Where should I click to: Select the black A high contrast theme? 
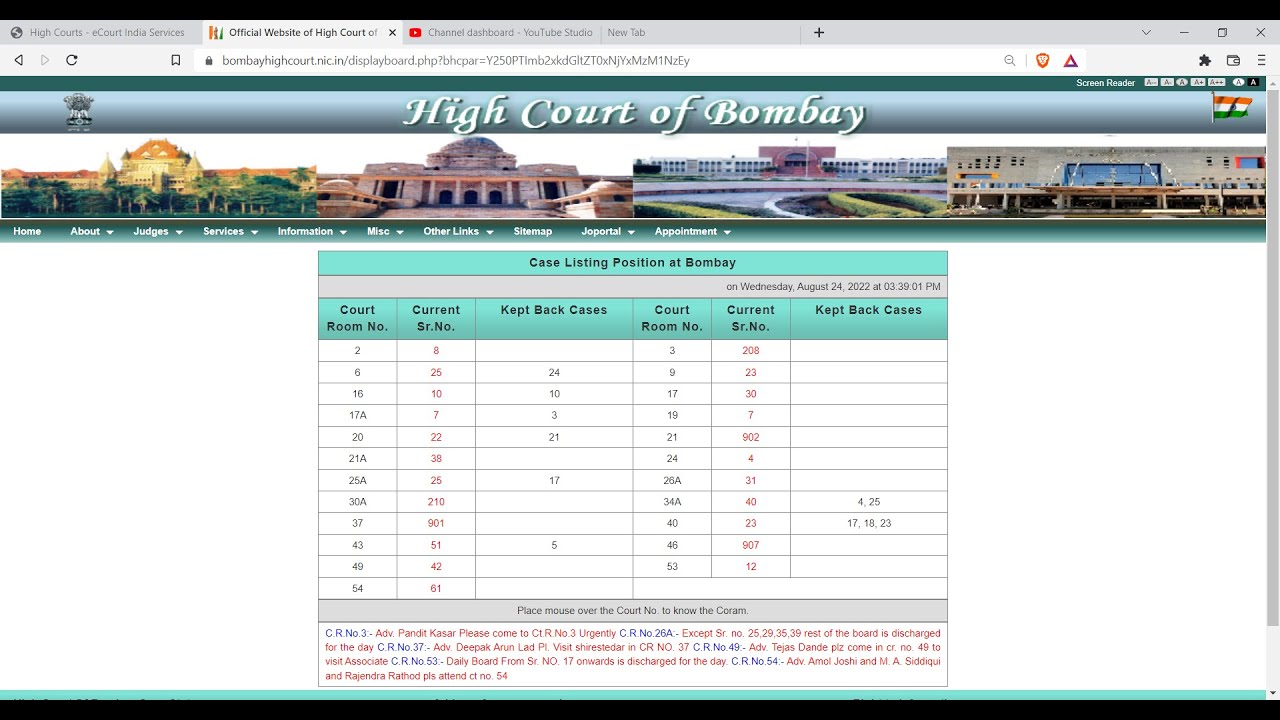[1253, 82]
